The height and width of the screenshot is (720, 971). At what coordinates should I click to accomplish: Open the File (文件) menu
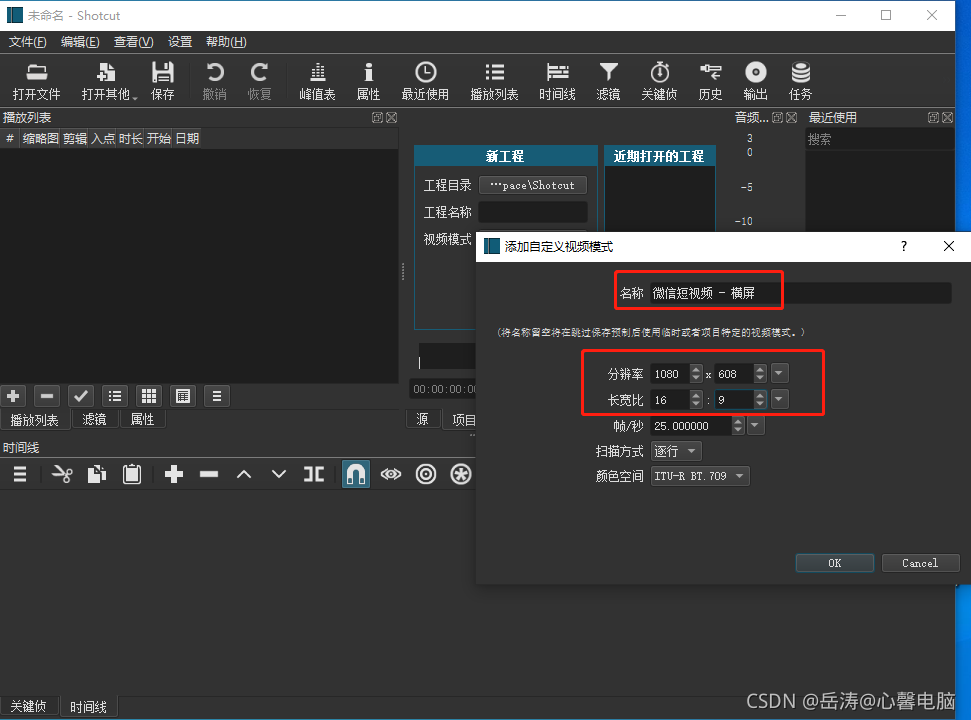point(27,42)
